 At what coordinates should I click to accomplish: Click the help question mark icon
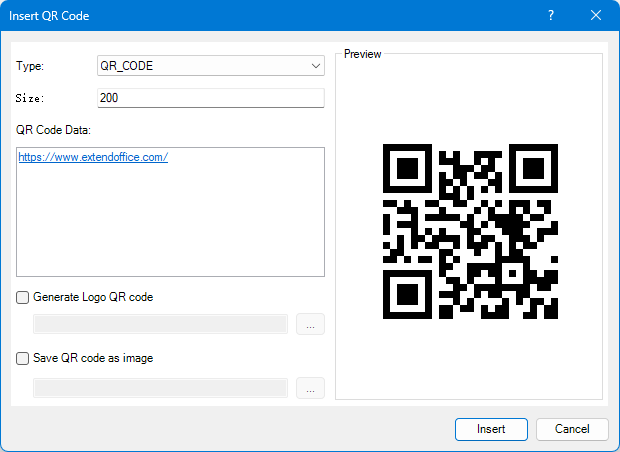click(x=550, y=15)
